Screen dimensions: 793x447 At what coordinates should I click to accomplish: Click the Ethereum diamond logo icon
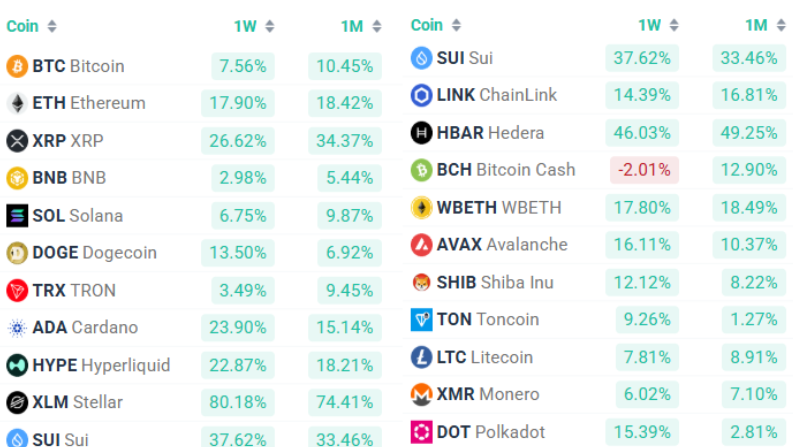tap(17, 103)
